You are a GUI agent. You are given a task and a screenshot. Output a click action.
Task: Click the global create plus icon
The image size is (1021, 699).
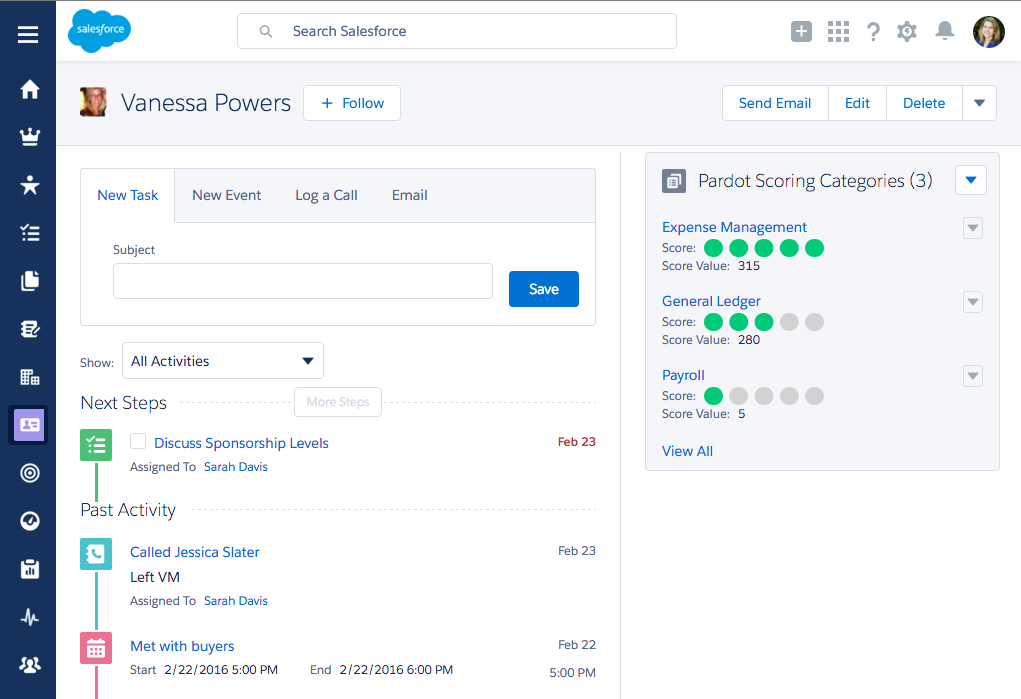pos(801,31)
